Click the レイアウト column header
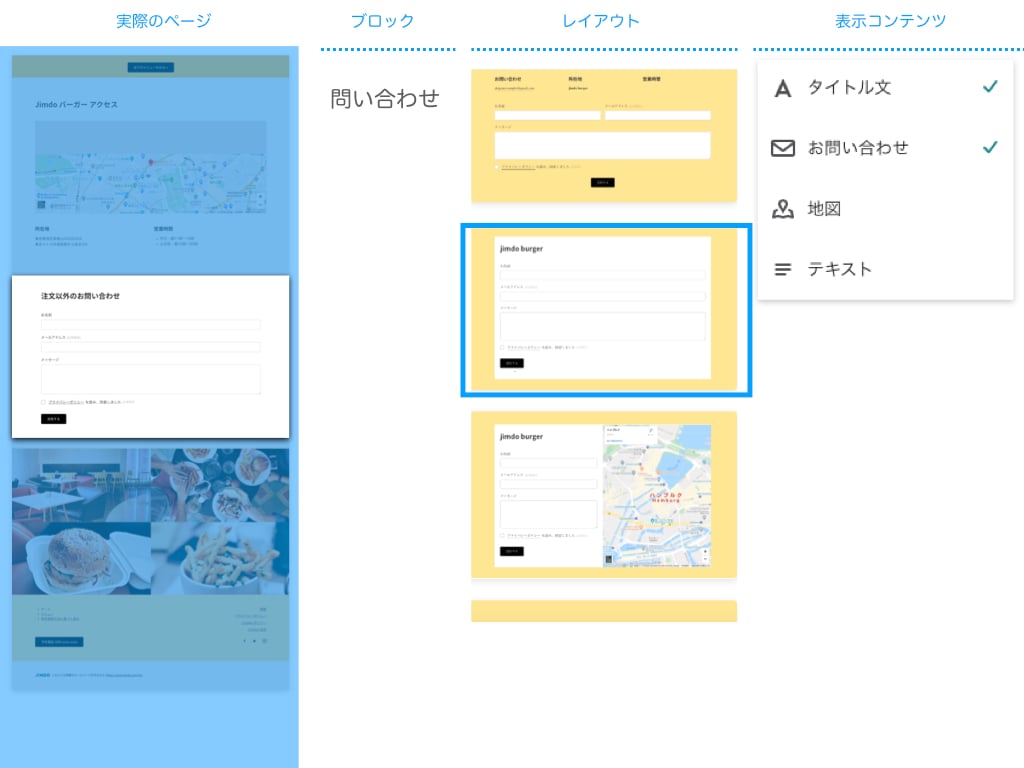 600,21
